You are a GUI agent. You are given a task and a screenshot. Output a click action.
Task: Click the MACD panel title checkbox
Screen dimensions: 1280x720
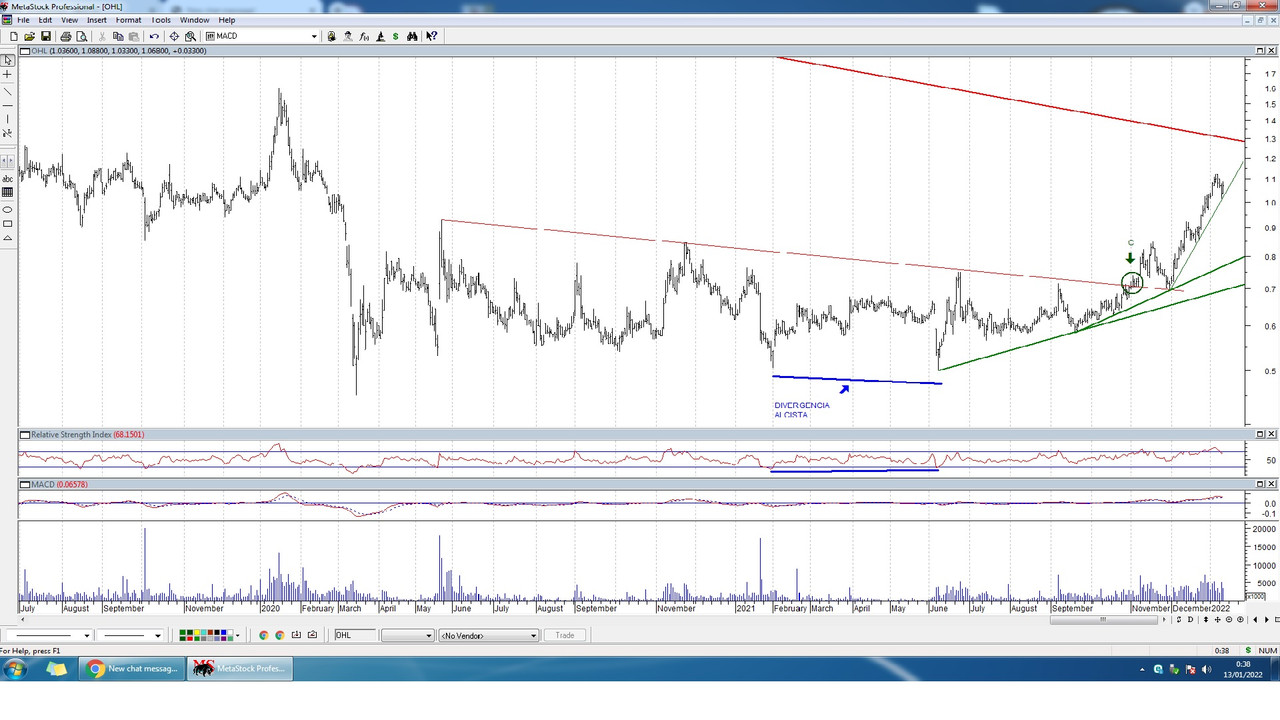click(24, 484)
